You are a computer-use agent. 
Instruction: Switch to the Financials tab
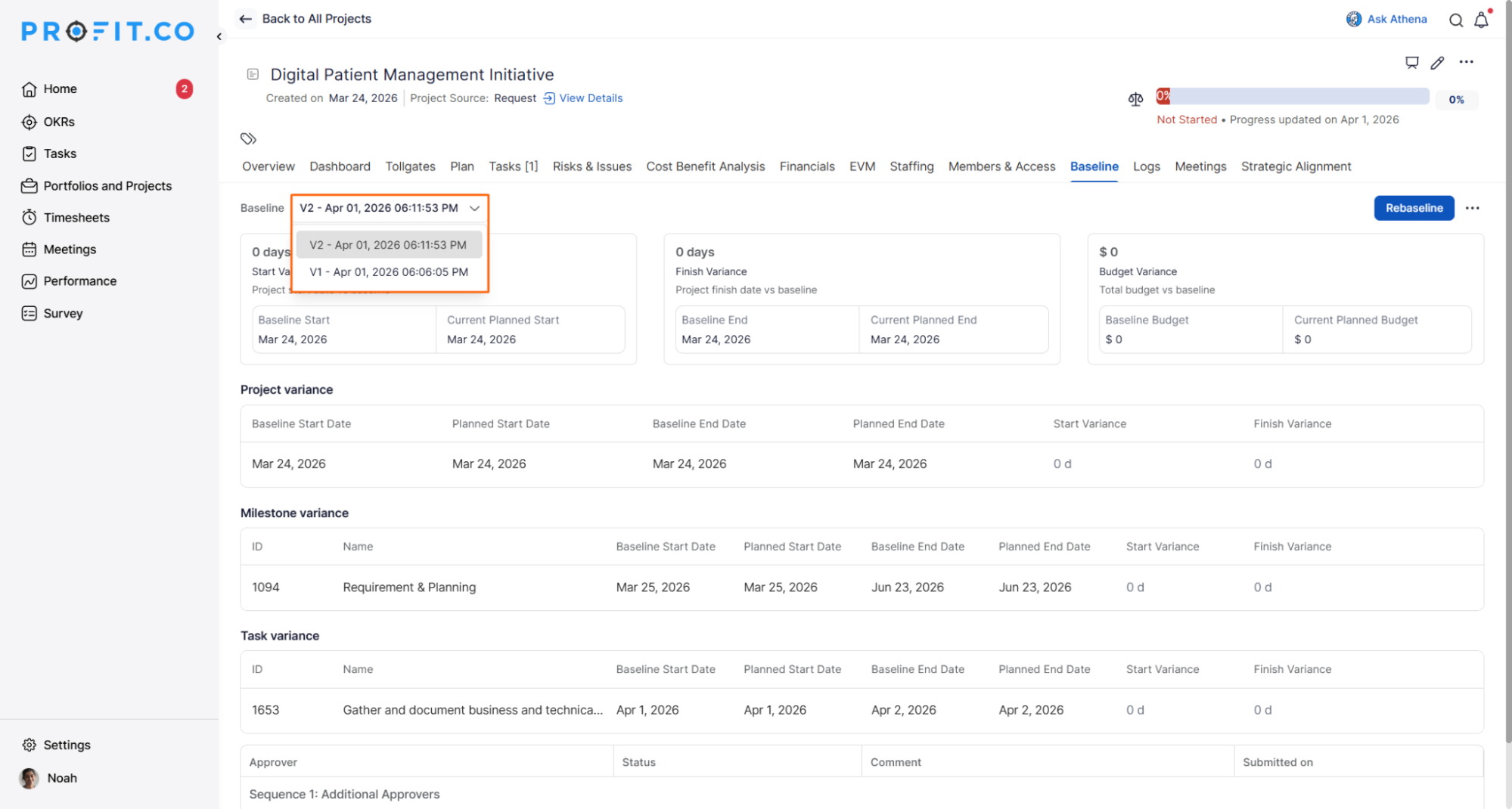(x=807, y=166)
